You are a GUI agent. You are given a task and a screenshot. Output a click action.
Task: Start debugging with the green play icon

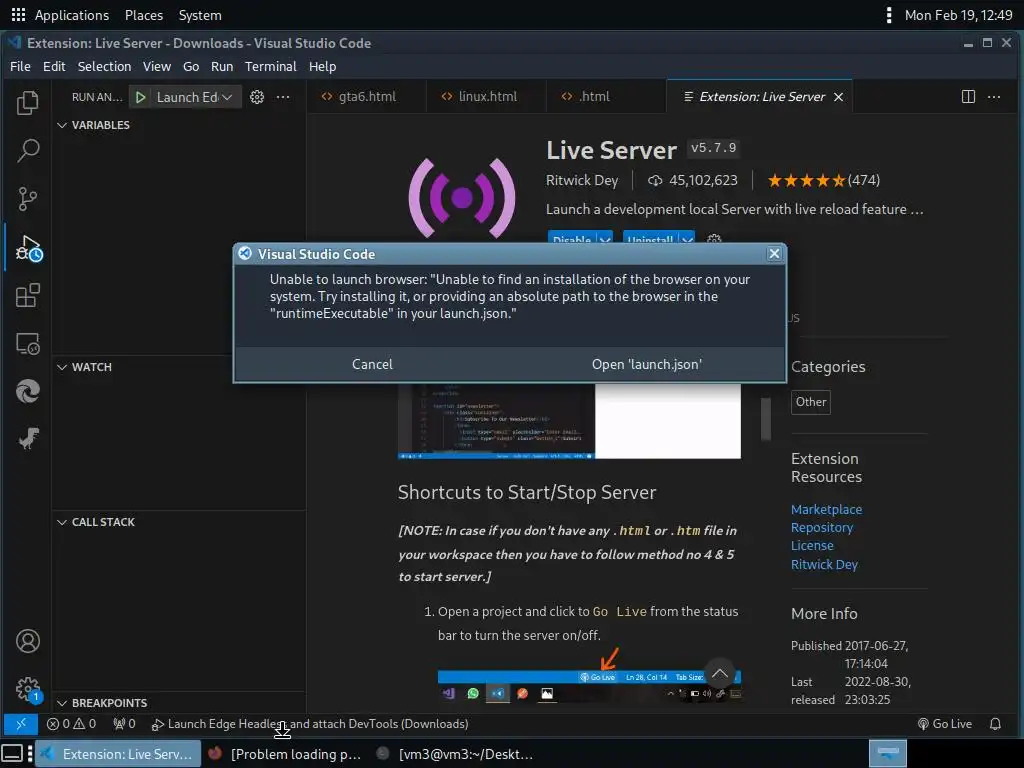point(140,97)
